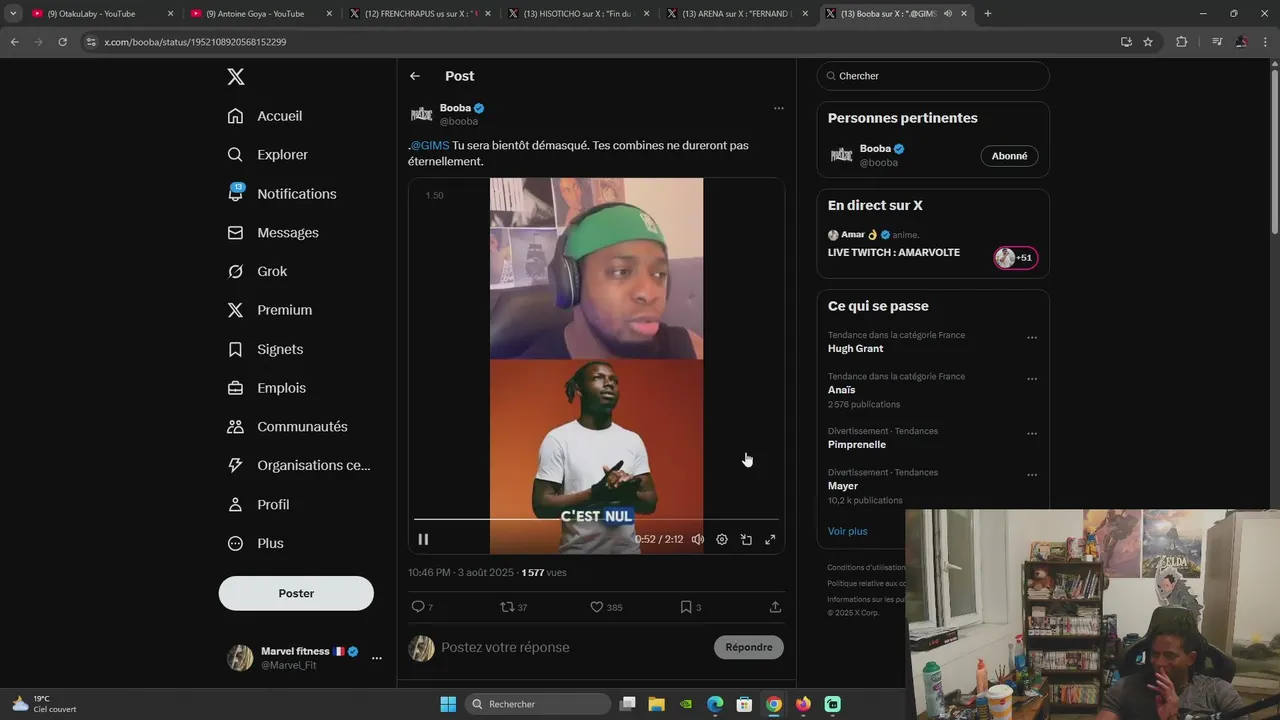Pause the video
1280x720 pixels.
[x=423, y=539]
